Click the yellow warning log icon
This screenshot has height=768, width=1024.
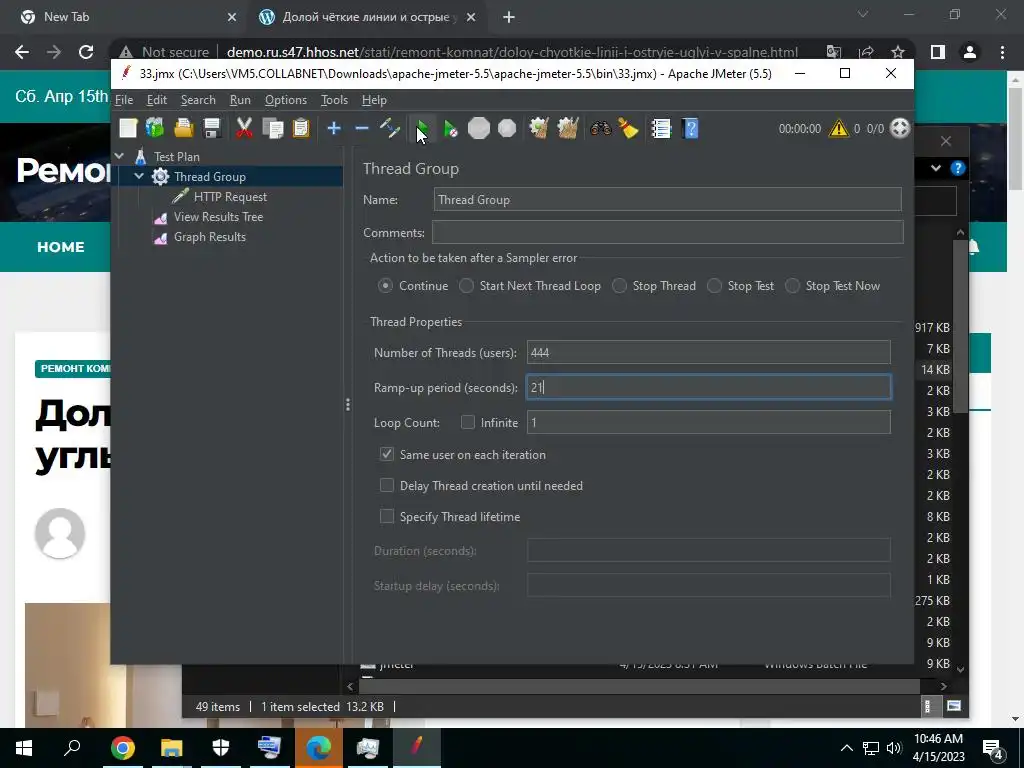tap(839, 128)
